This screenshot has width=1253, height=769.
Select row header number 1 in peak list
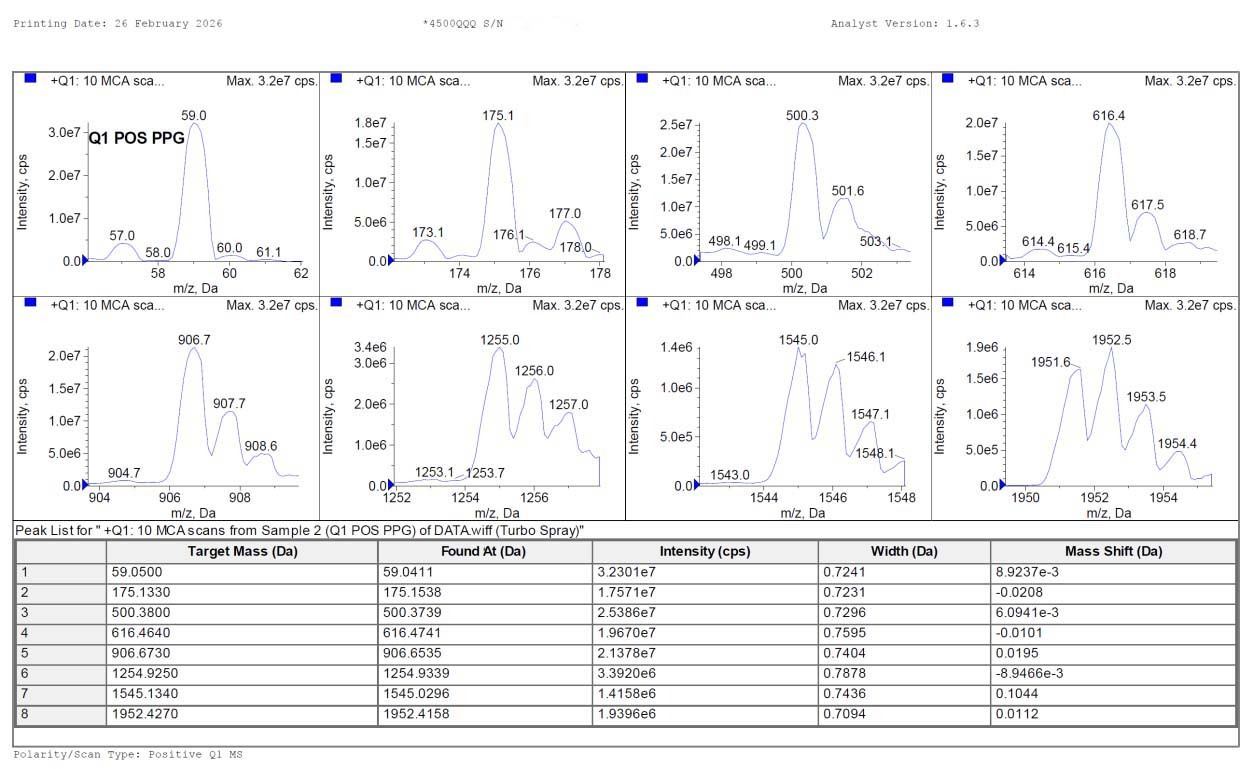61,572
